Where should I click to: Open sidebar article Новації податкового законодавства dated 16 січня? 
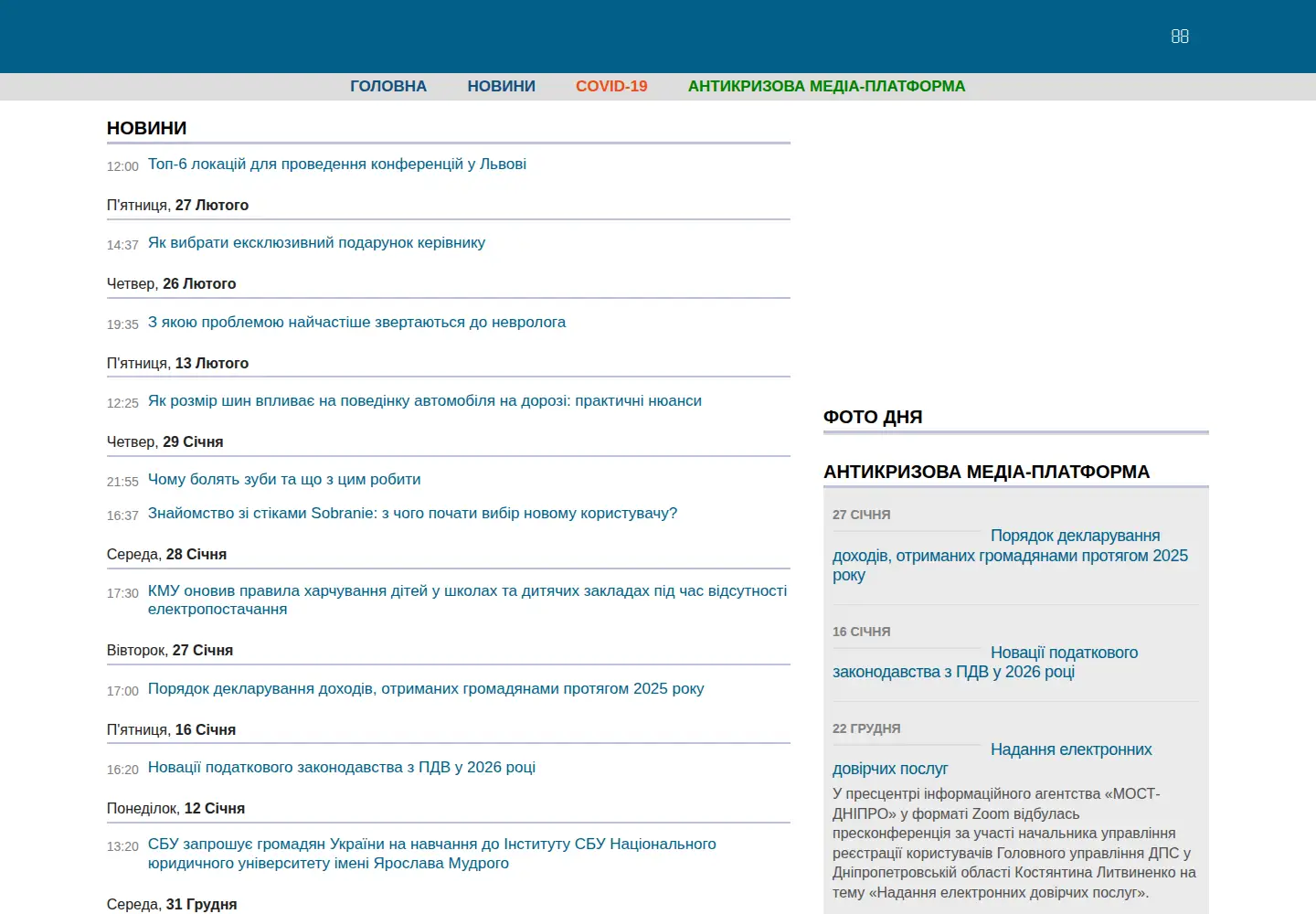(985, 663)
